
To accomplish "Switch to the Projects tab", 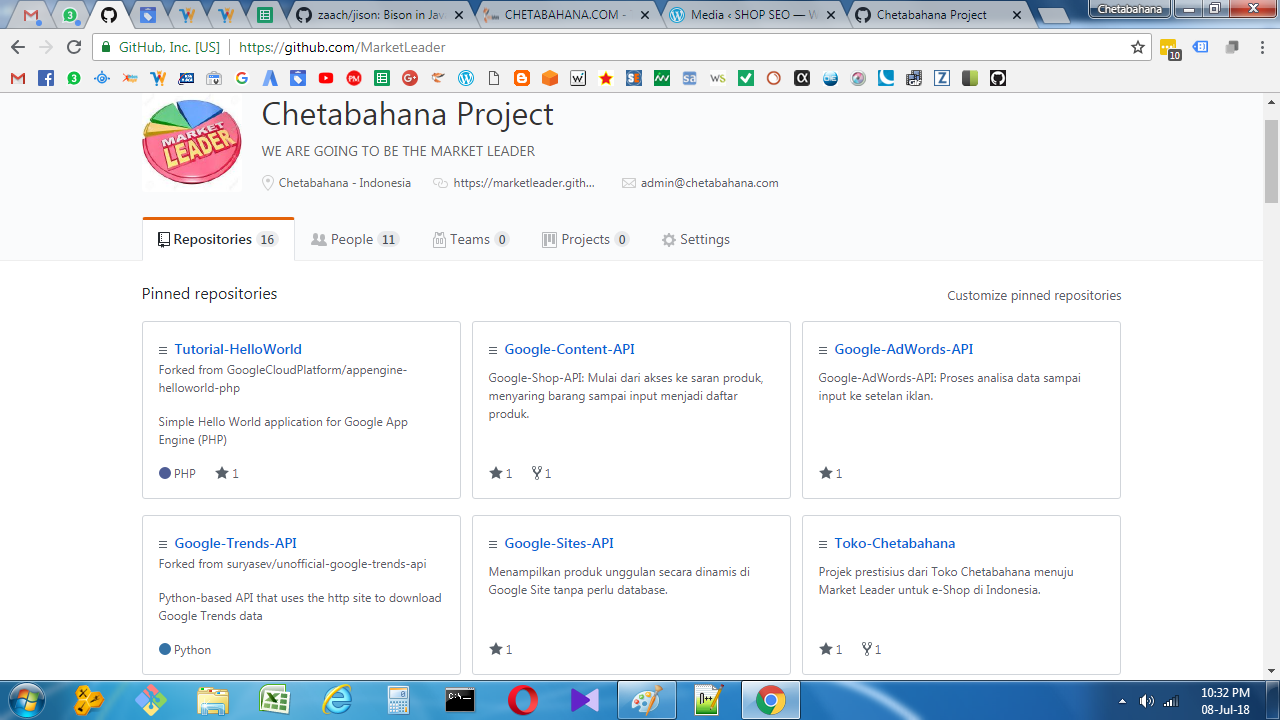I will click(x=585, y=239).
